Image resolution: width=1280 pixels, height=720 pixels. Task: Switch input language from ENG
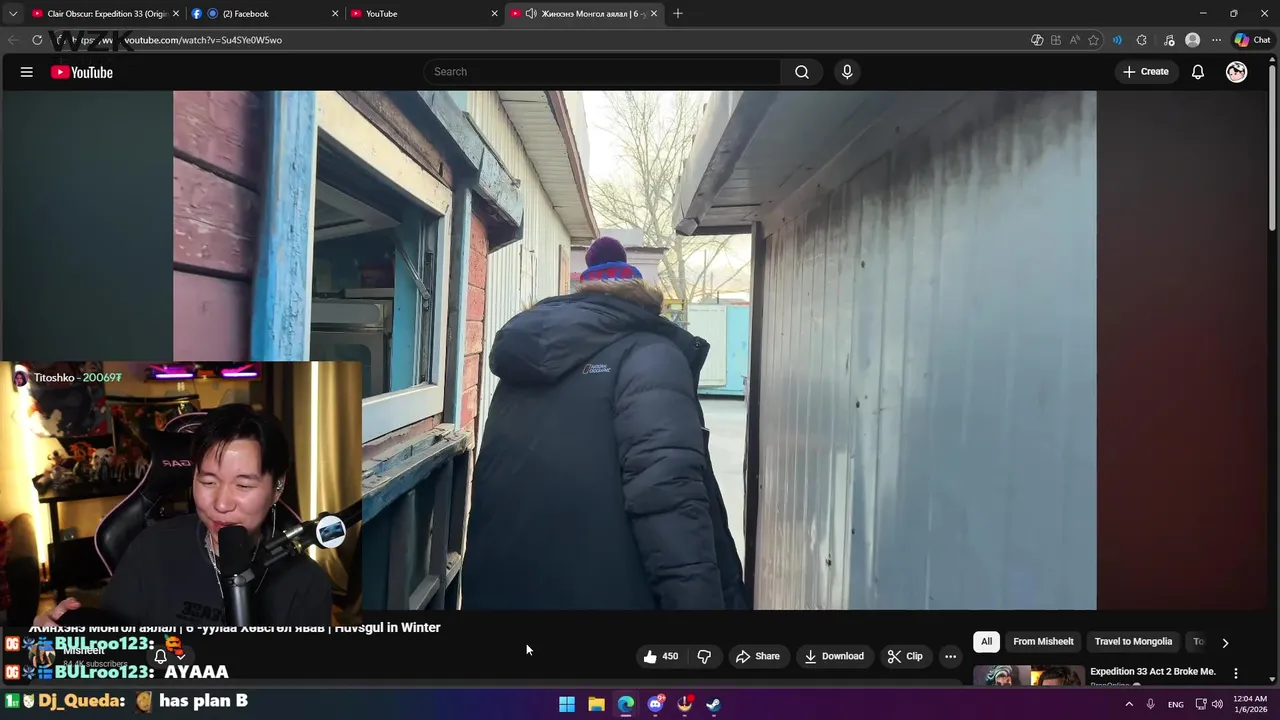[1176, 704]
